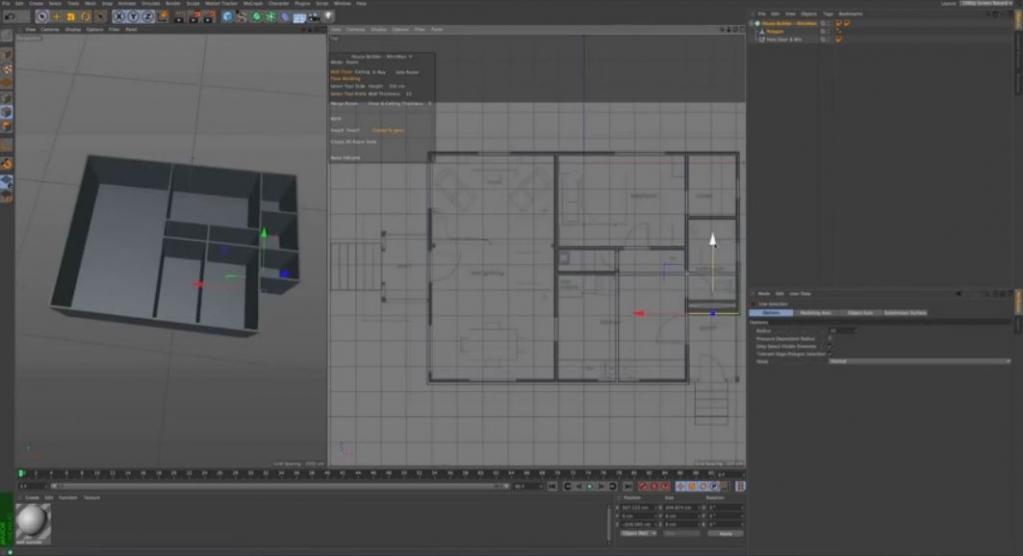Click the Apply button in coordinates panel
The image size is (1023, 556).
(725, 533)
